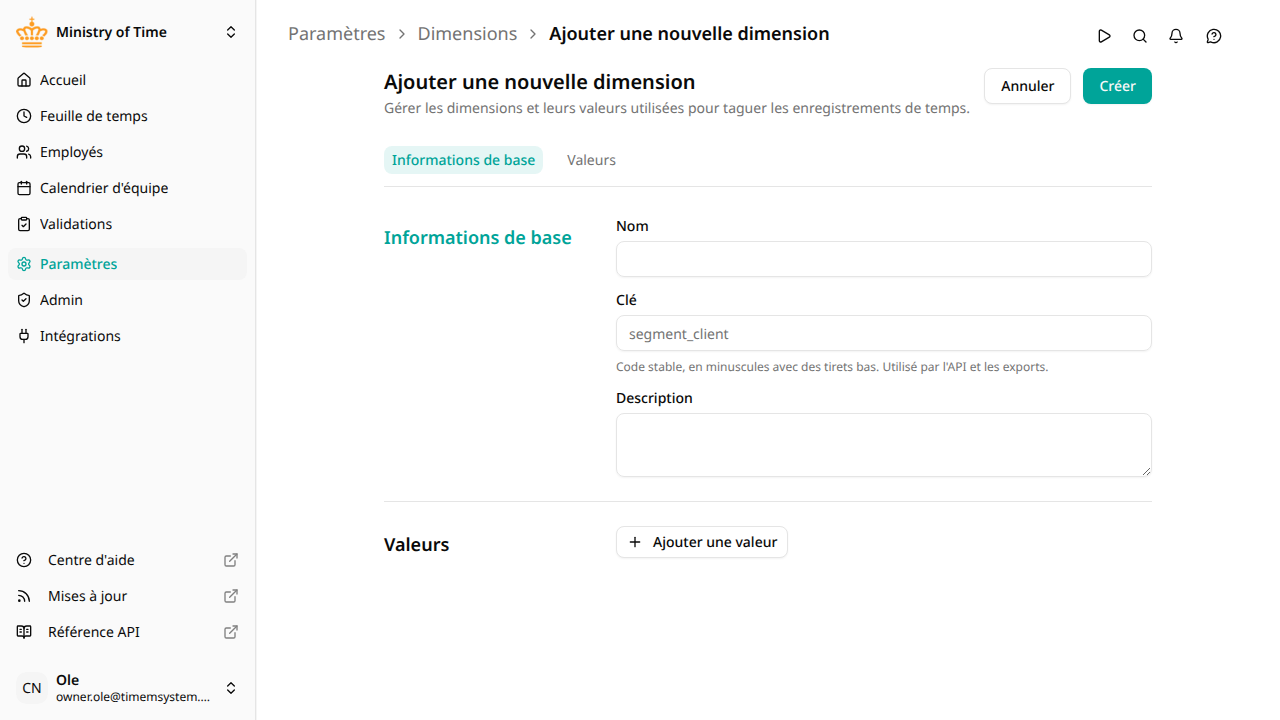Focus the Description text area
1280x720 pixels.
(x=884, y=445)
